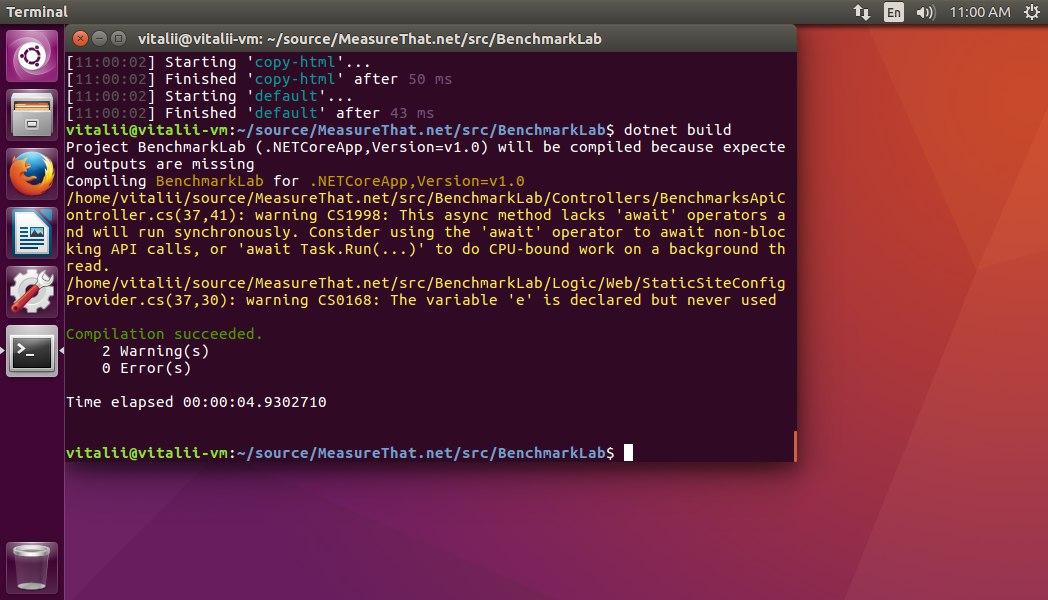Open the 11:00 AM clock calendar
The image size is (1048, 600).
coord(980,12)
